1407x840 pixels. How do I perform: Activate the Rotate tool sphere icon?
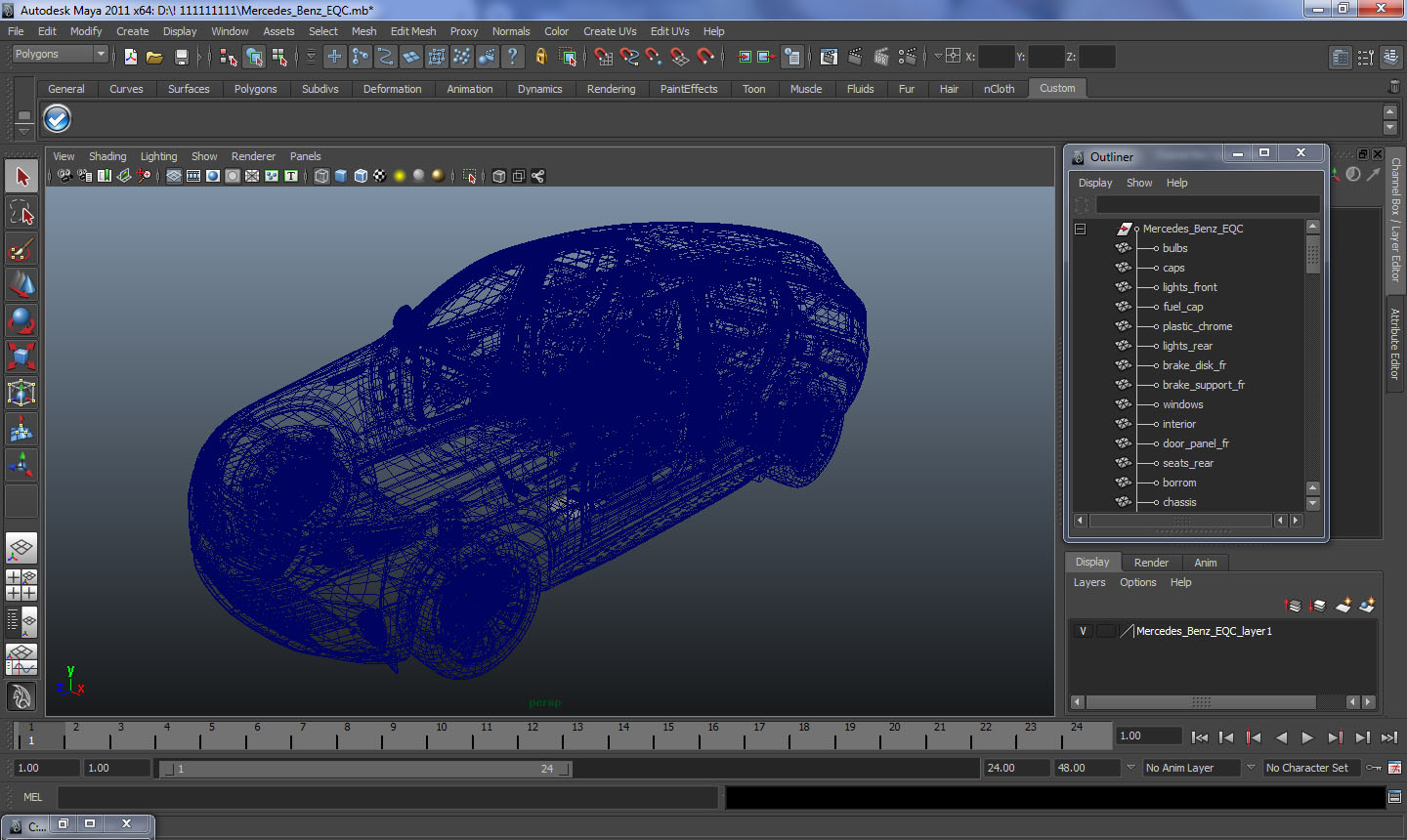point(21,320)
